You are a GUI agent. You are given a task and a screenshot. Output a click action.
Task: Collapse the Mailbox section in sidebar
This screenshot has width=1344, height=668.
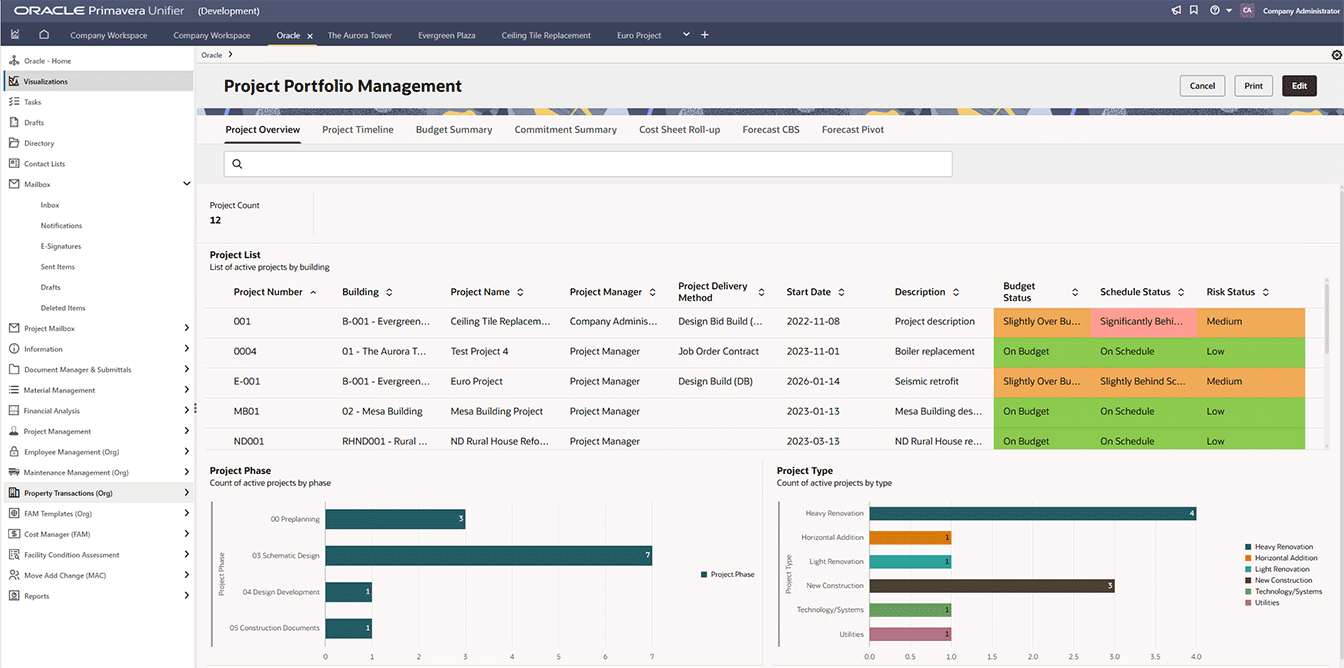(x=187, y=184)
